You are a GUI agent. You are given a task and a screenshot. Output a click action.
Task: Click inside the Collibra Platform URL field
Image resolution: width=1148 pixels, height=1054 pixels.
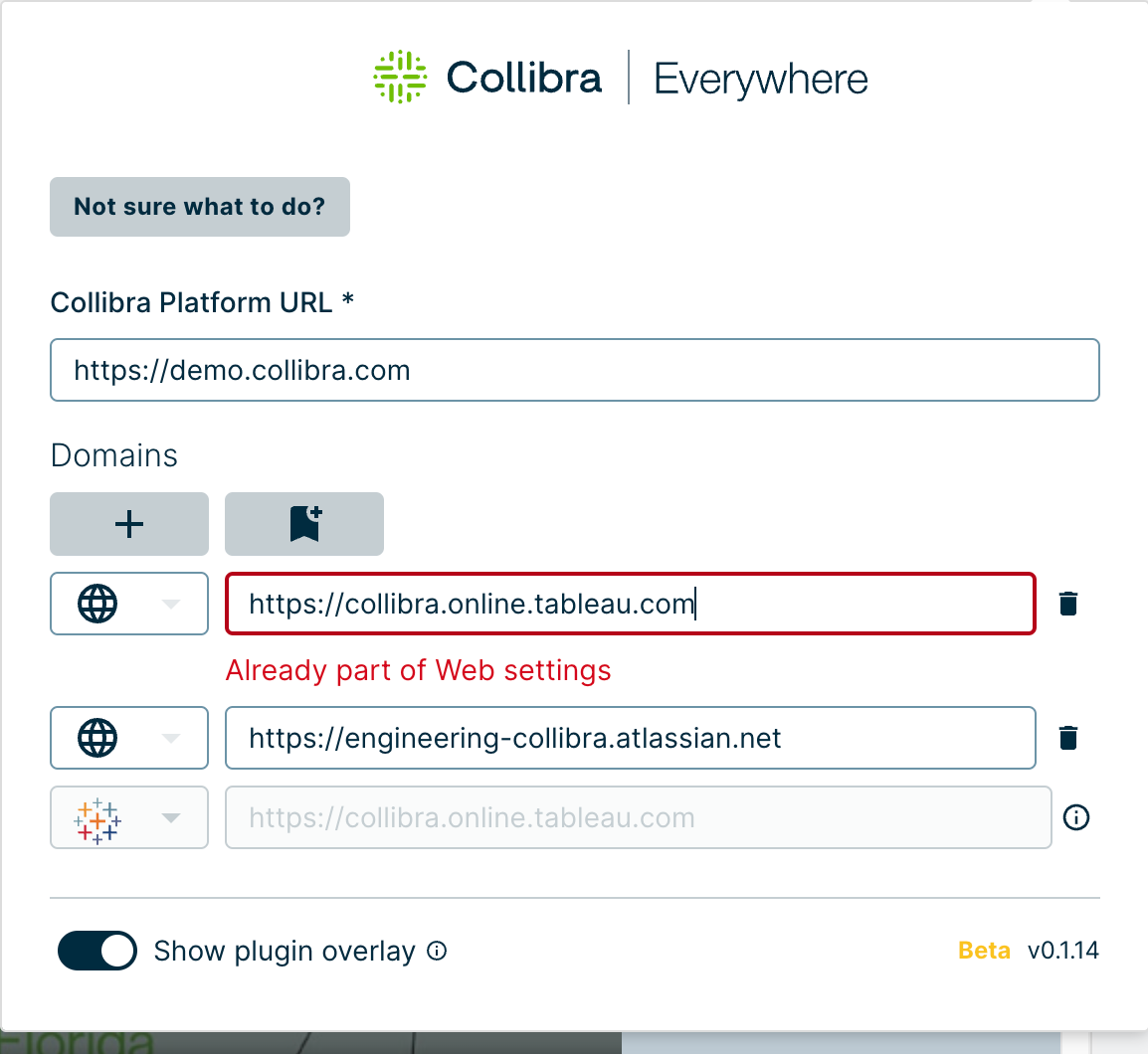pos(575,370)
